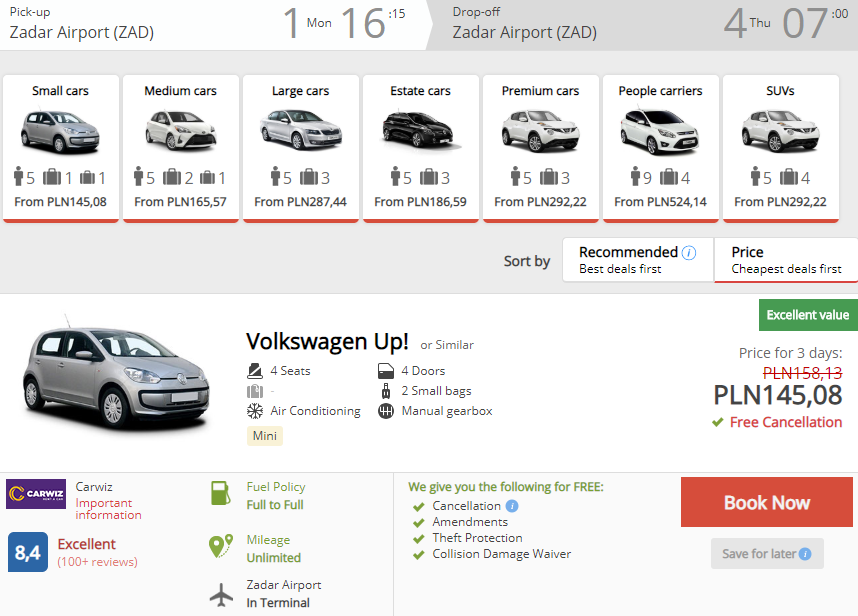Select the Medium cars category card
858x616 pixels.
[x=181, y=148]
